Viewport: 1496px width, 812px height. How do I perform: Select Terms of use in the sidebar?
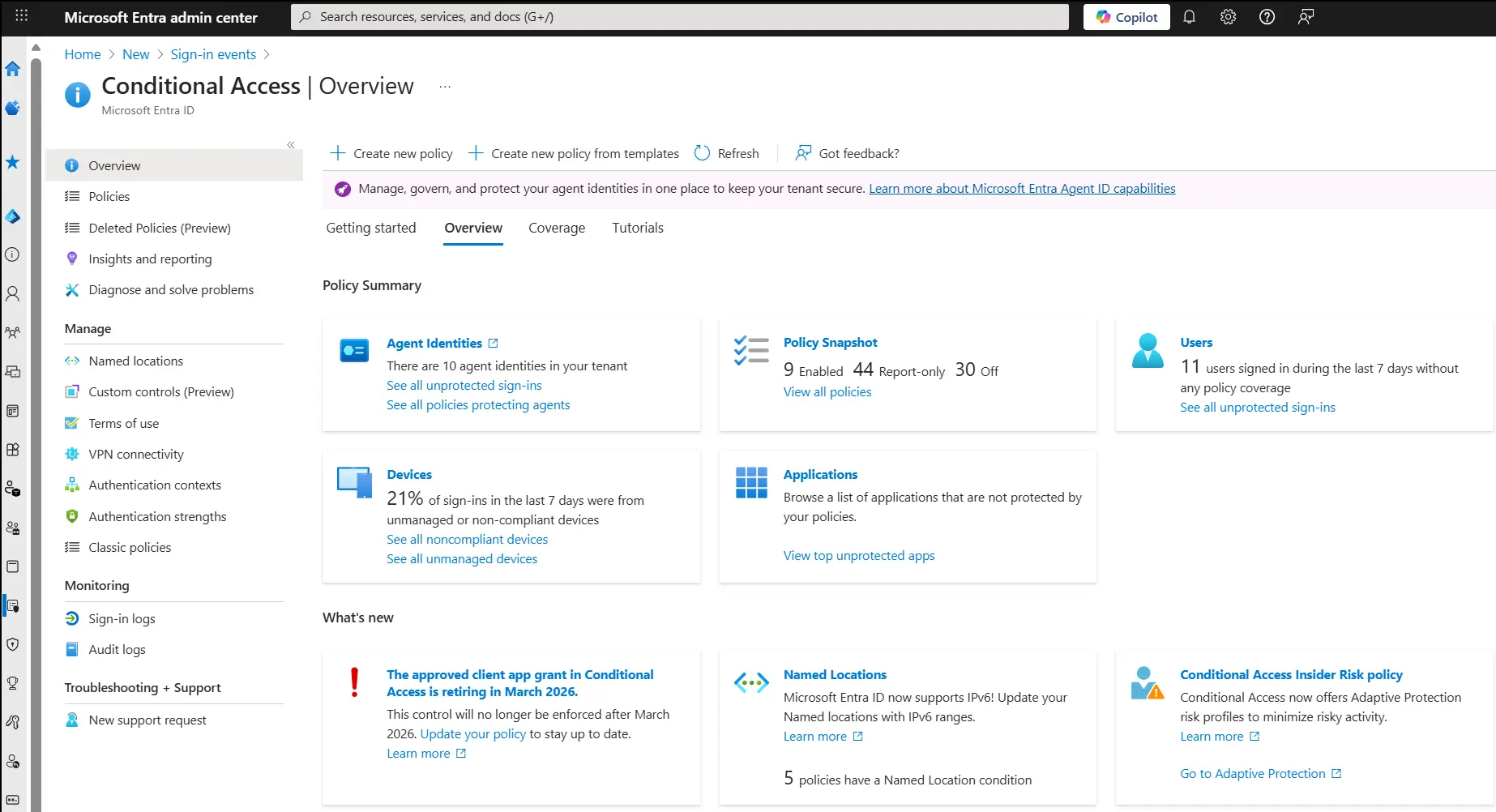click(123, 423)
